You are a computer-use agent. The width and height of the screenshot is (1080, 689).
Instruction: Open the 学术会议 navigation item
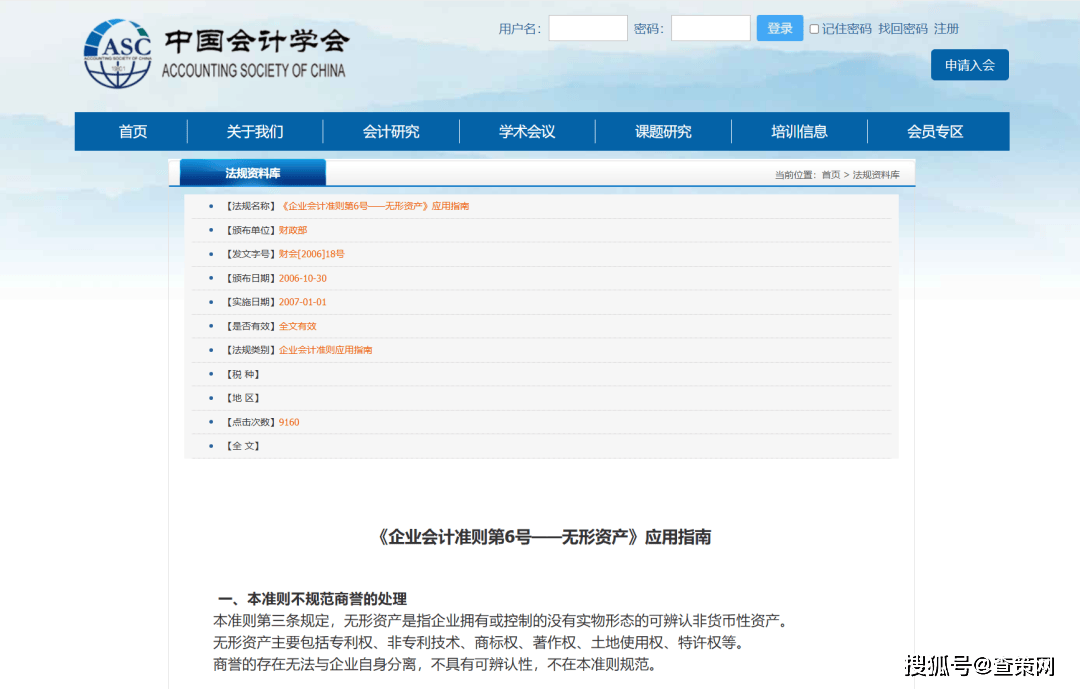point(527,132)
